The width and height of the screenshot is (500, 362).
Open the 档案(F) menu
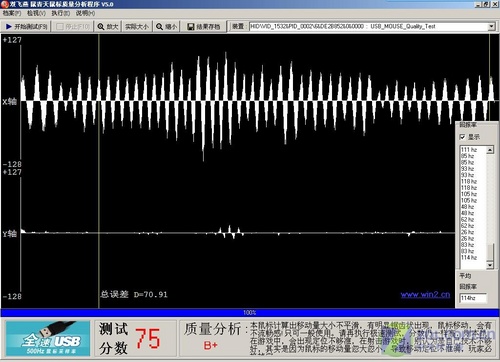pyautogui.click(x=12, y=13)
